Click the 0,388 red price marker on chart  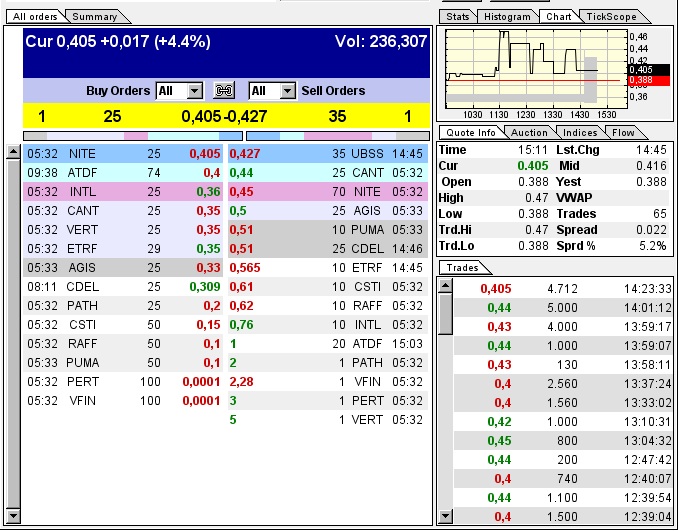pyautogui.click(x=641, y=80)
